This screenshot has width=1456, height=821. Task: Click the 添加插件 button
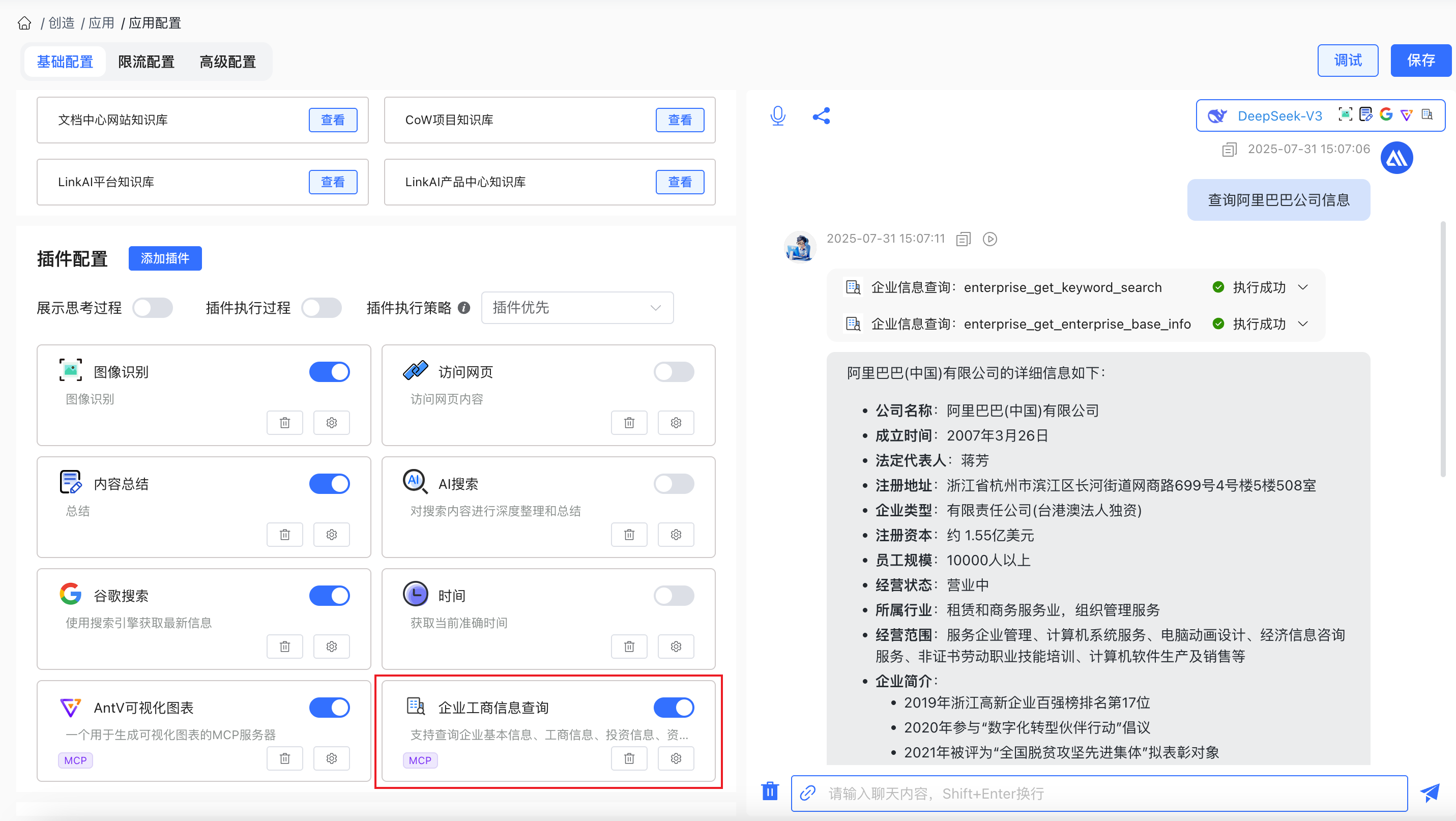(x=165, y=258)
